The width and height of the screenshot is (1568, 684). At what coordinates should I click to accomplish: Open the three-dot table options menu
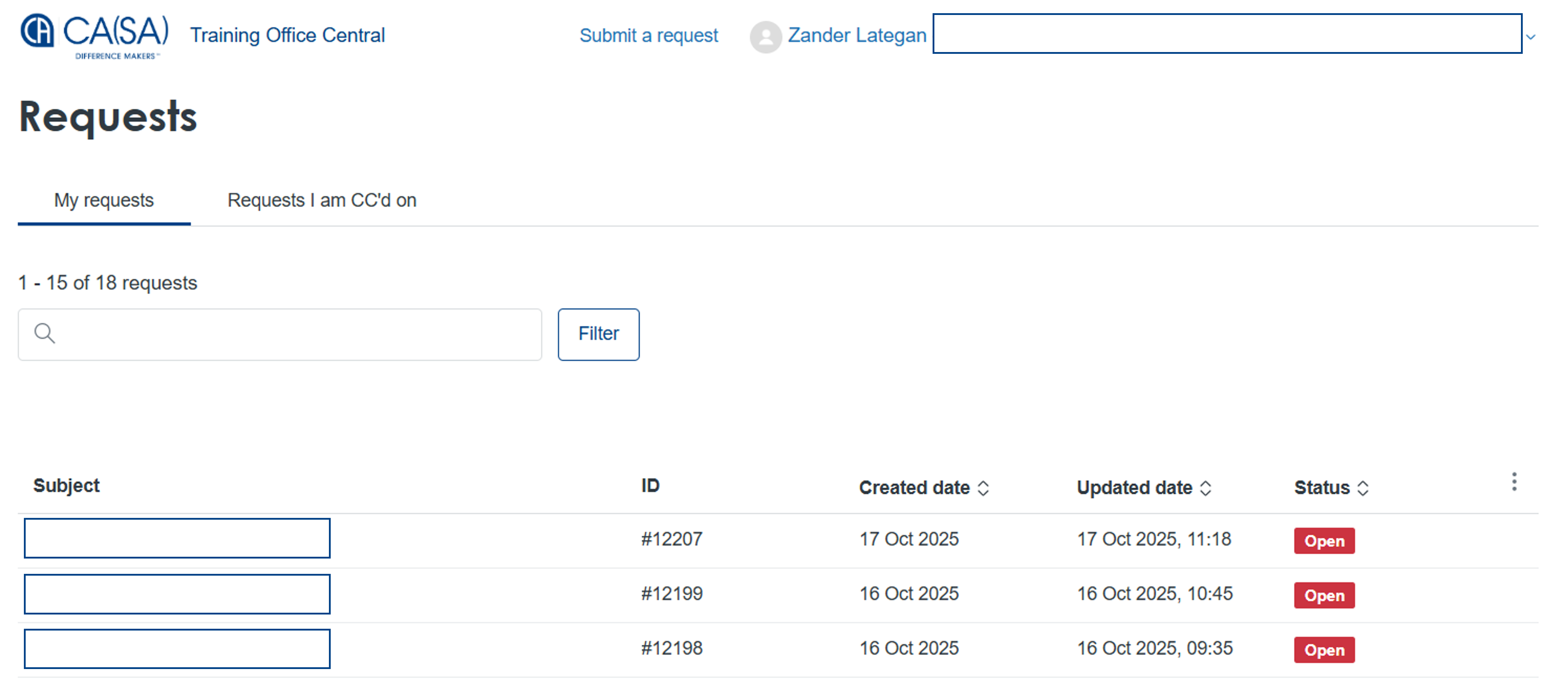click(1514, 482)
